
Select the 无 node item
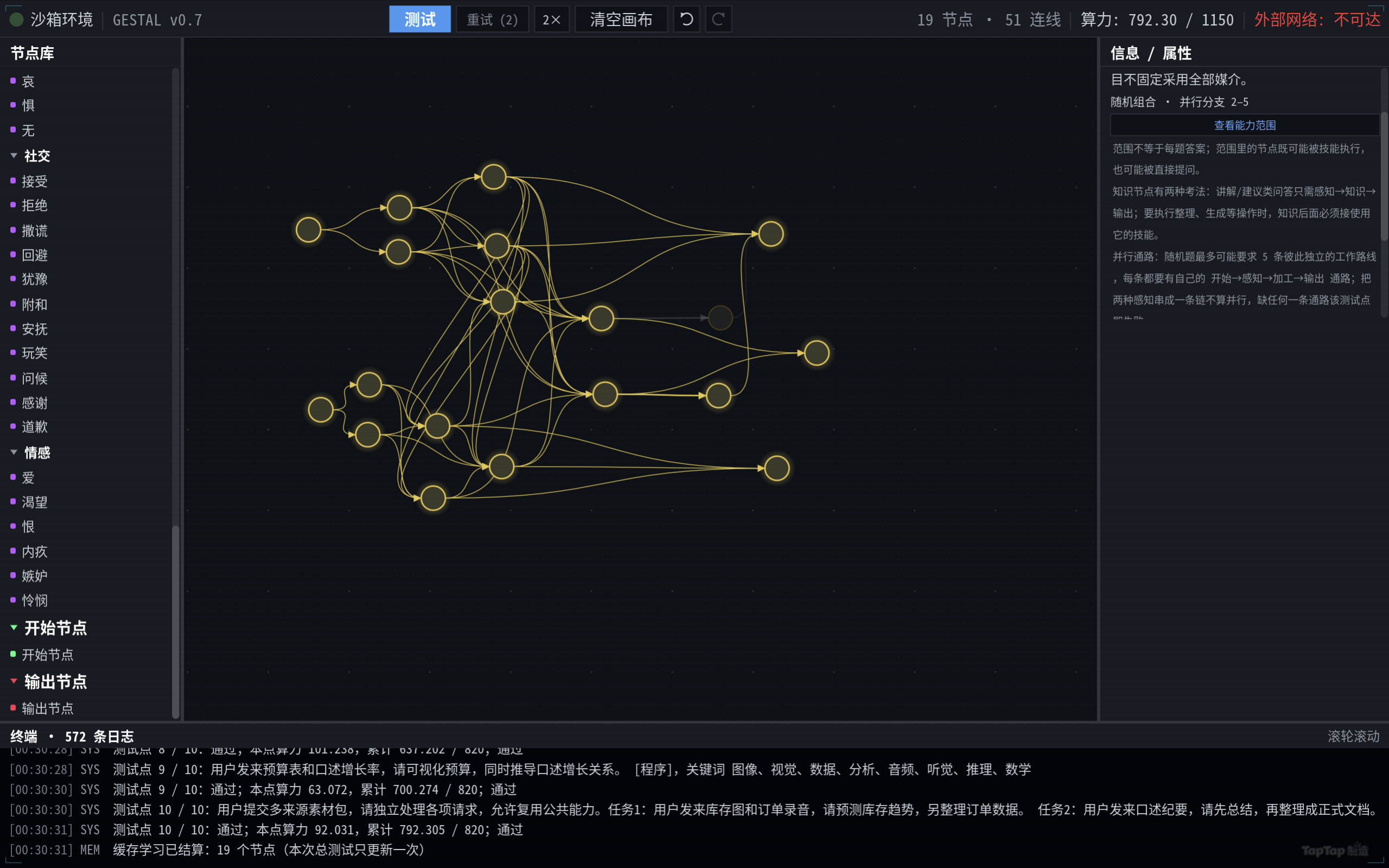pyautogui.click(x=23, y=130)
